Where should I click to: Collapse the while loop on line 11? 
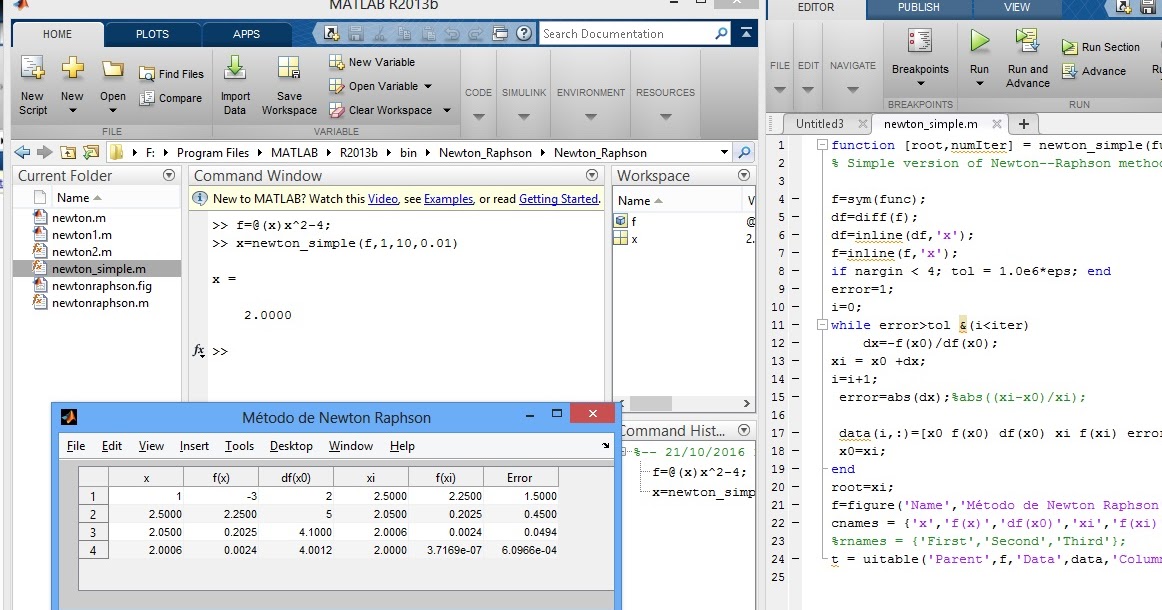coord(822,325)
